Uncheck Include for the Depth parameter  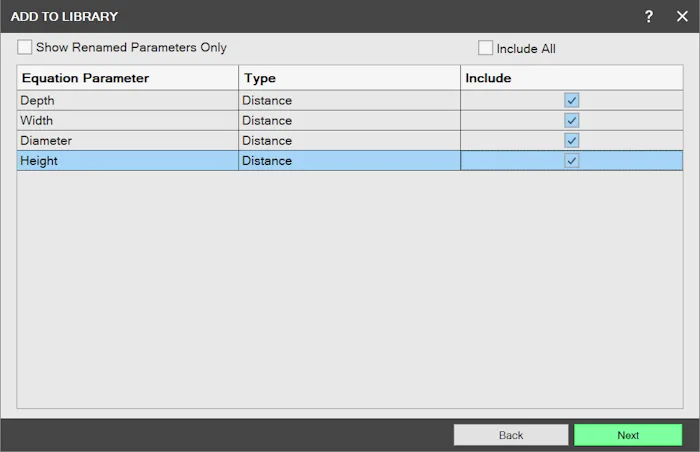click(571, 100)
